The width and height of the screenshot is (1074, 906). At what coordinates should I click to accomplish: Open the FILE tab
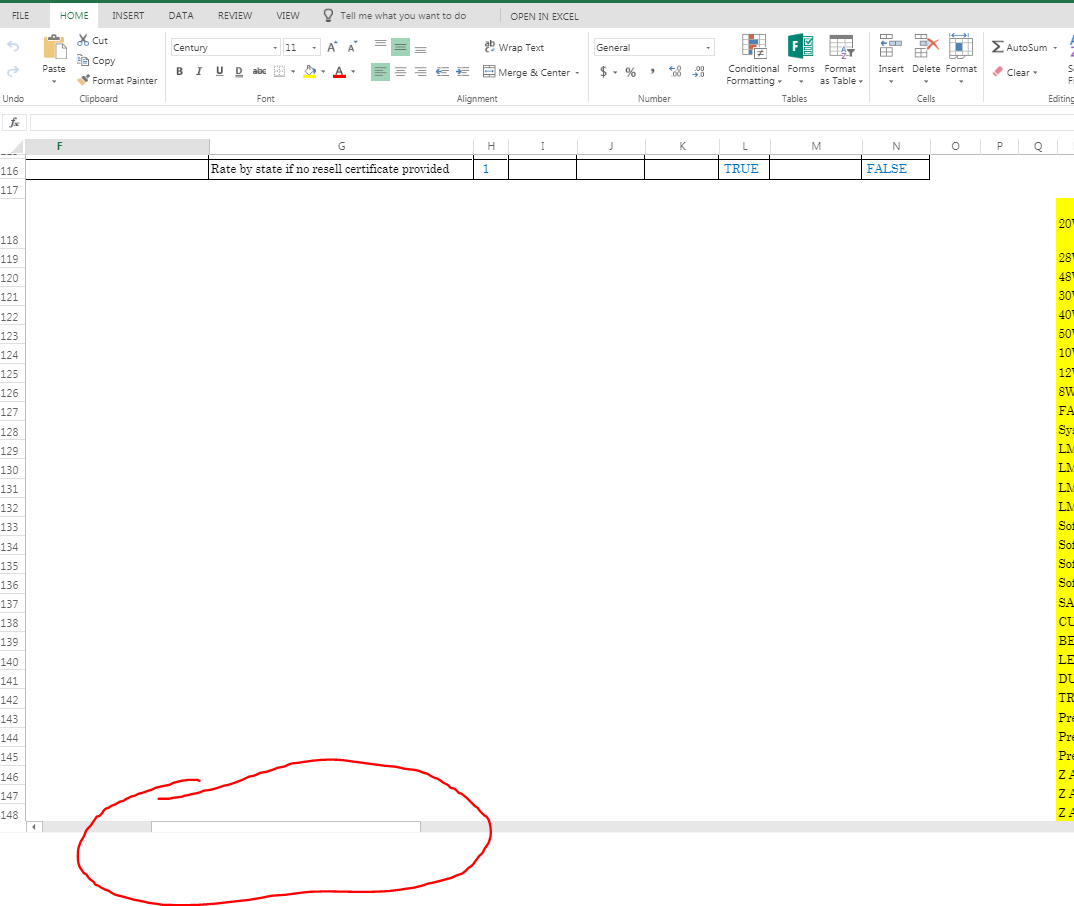21,15
